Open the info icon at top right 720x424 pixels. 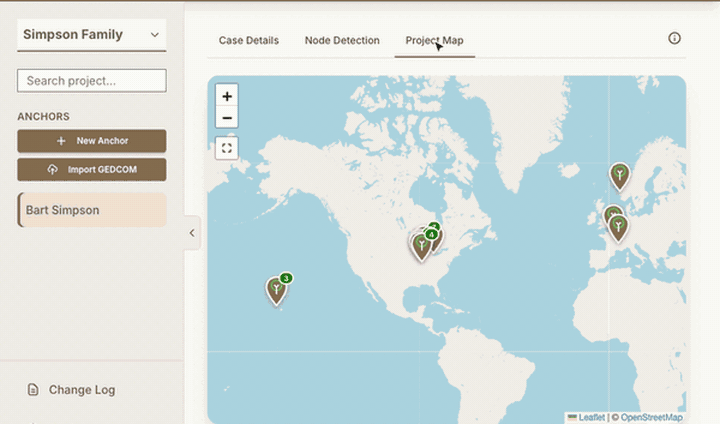pos(674,38)
